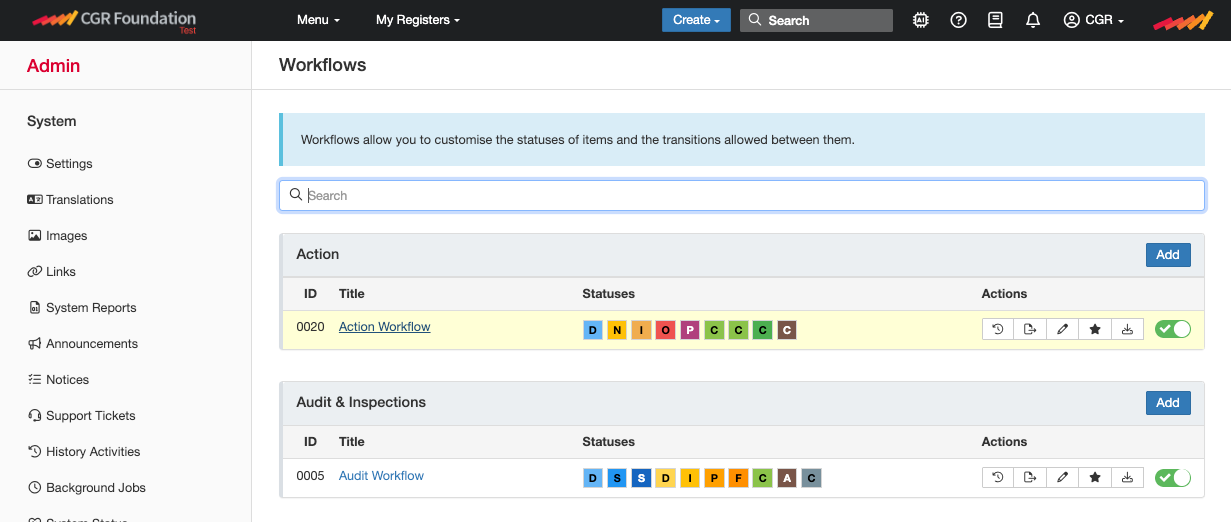Click the top bar Search box
Image resolution: width=1231 pixels, height=522 pixels.
[x=816, y=20]
